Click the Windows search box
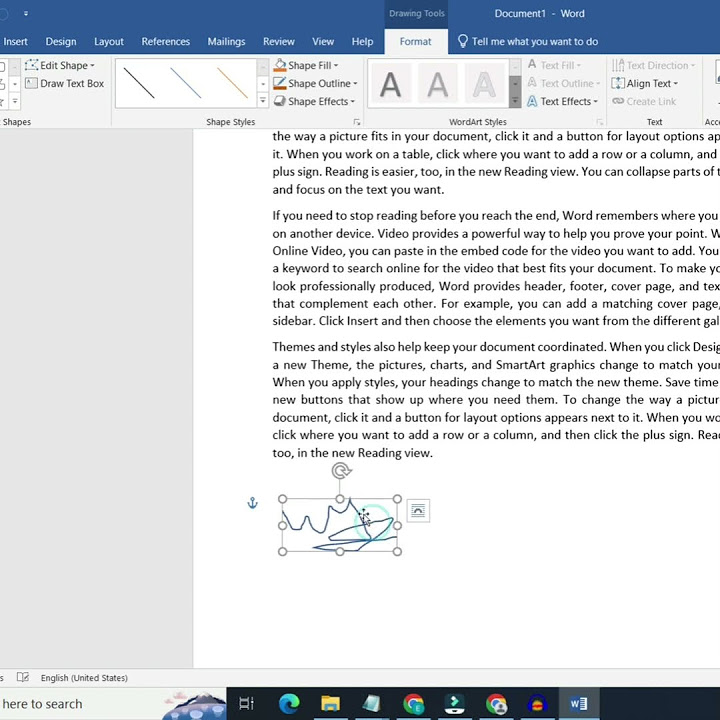The image size is (720, 720). (112, 703)
